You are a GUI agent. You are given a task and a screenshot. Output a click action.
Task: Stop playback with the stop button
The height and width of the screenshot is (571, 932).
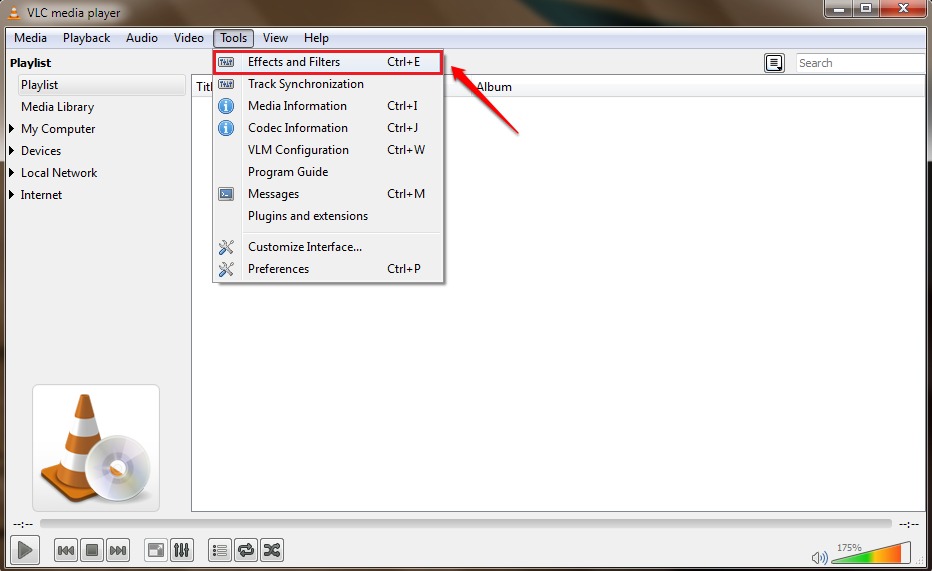[92, 550]
